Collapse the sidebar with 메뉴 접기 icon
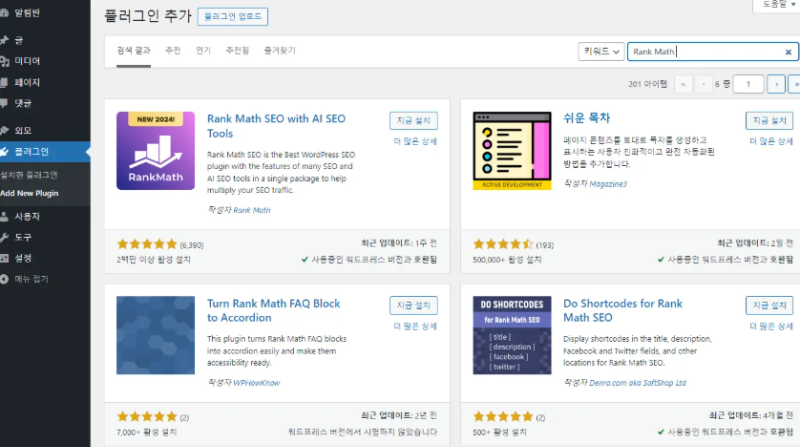Screen dimensions: 800x447 4,279
